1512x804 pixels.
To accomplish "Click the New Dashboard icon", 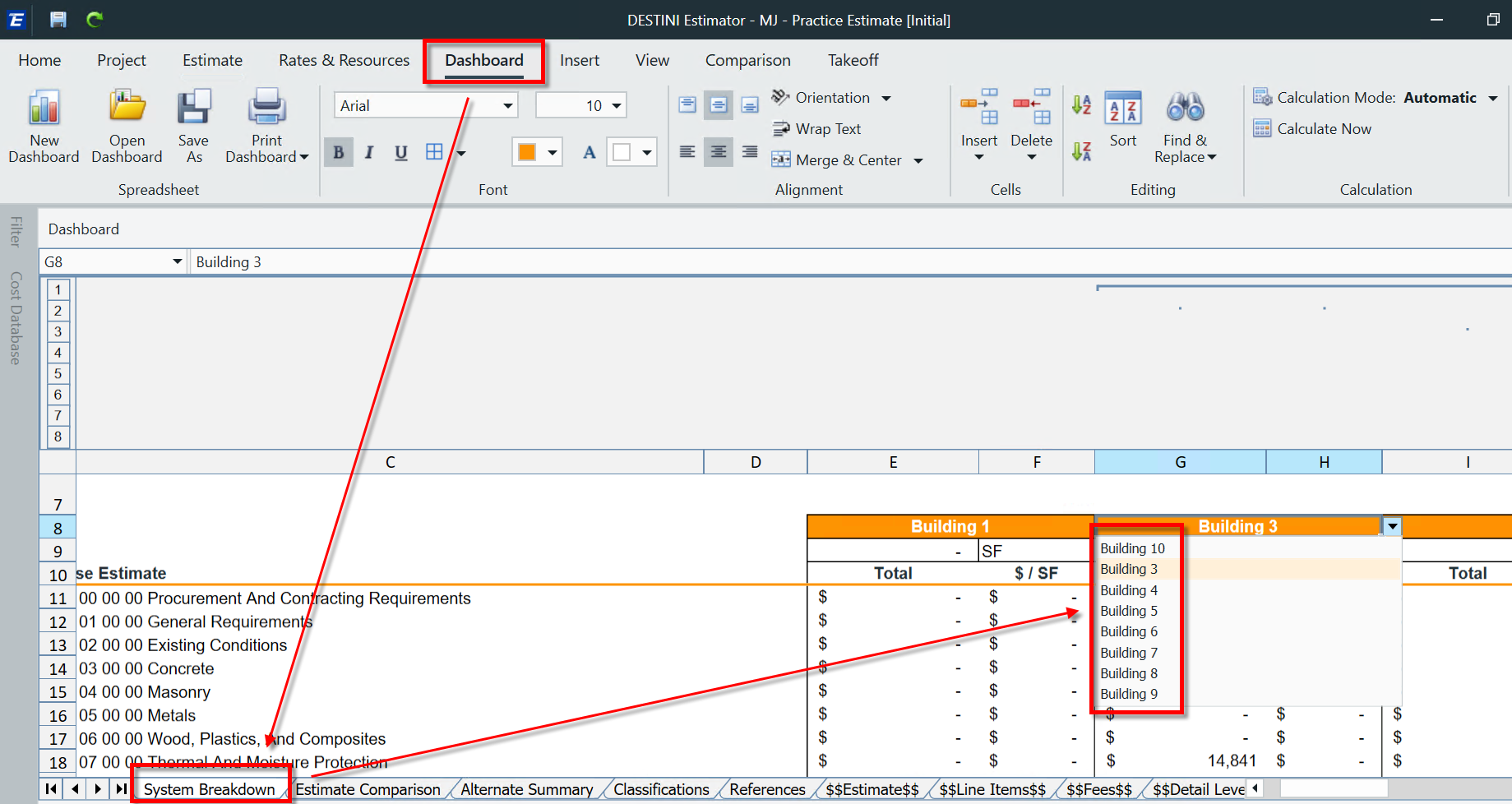I will coord(44,108).
